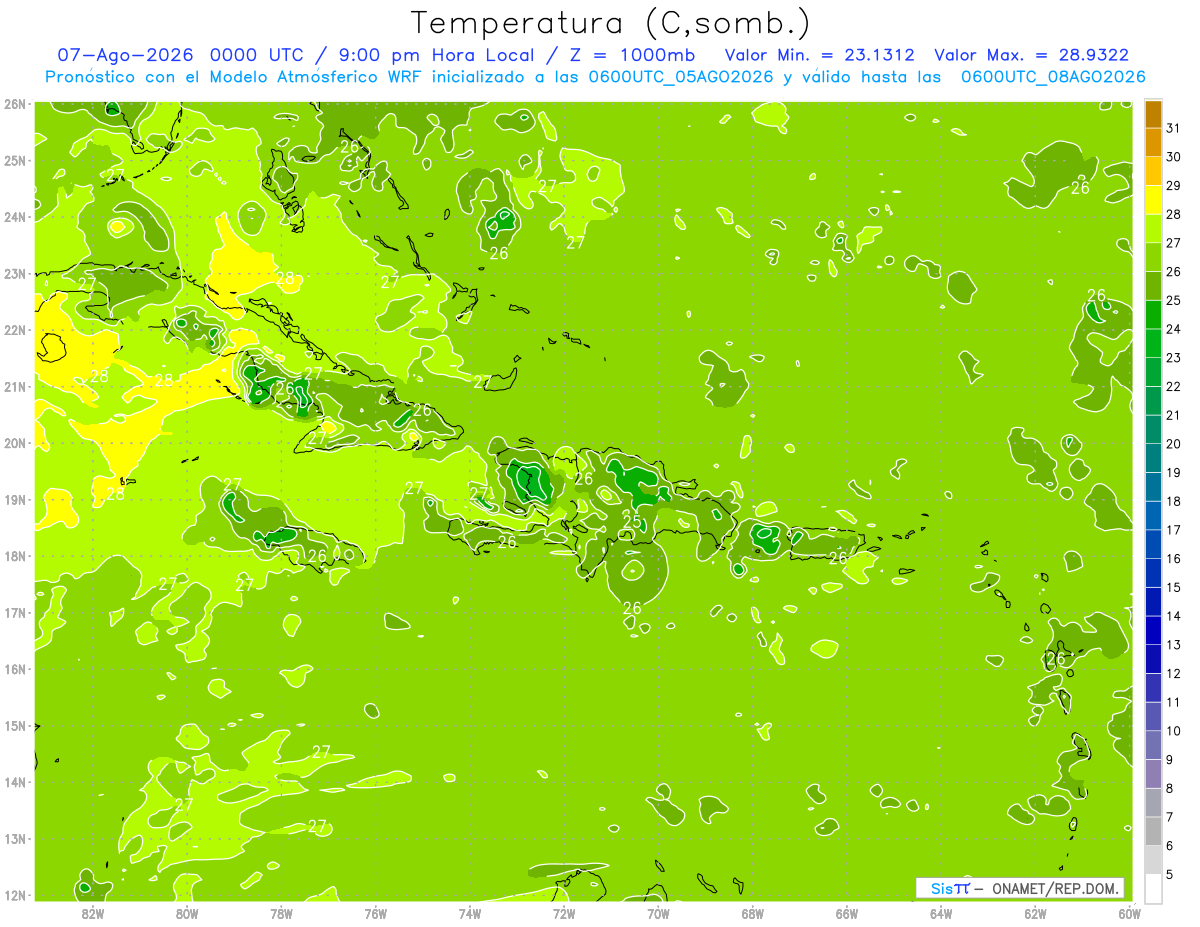Click the 25N latitude axis label

coord(14,160)
